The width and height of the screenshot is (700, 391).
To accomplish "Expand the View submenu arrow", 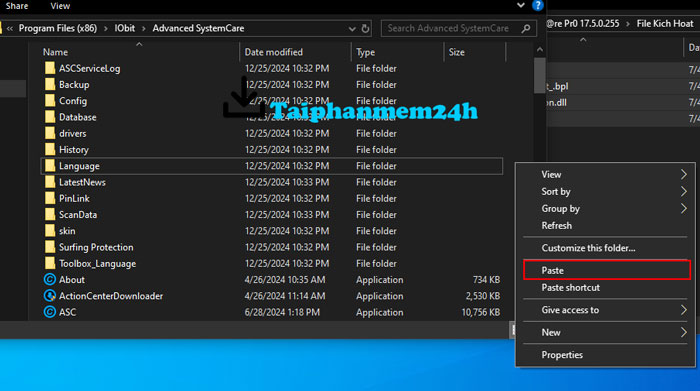I will click(683, 175).
